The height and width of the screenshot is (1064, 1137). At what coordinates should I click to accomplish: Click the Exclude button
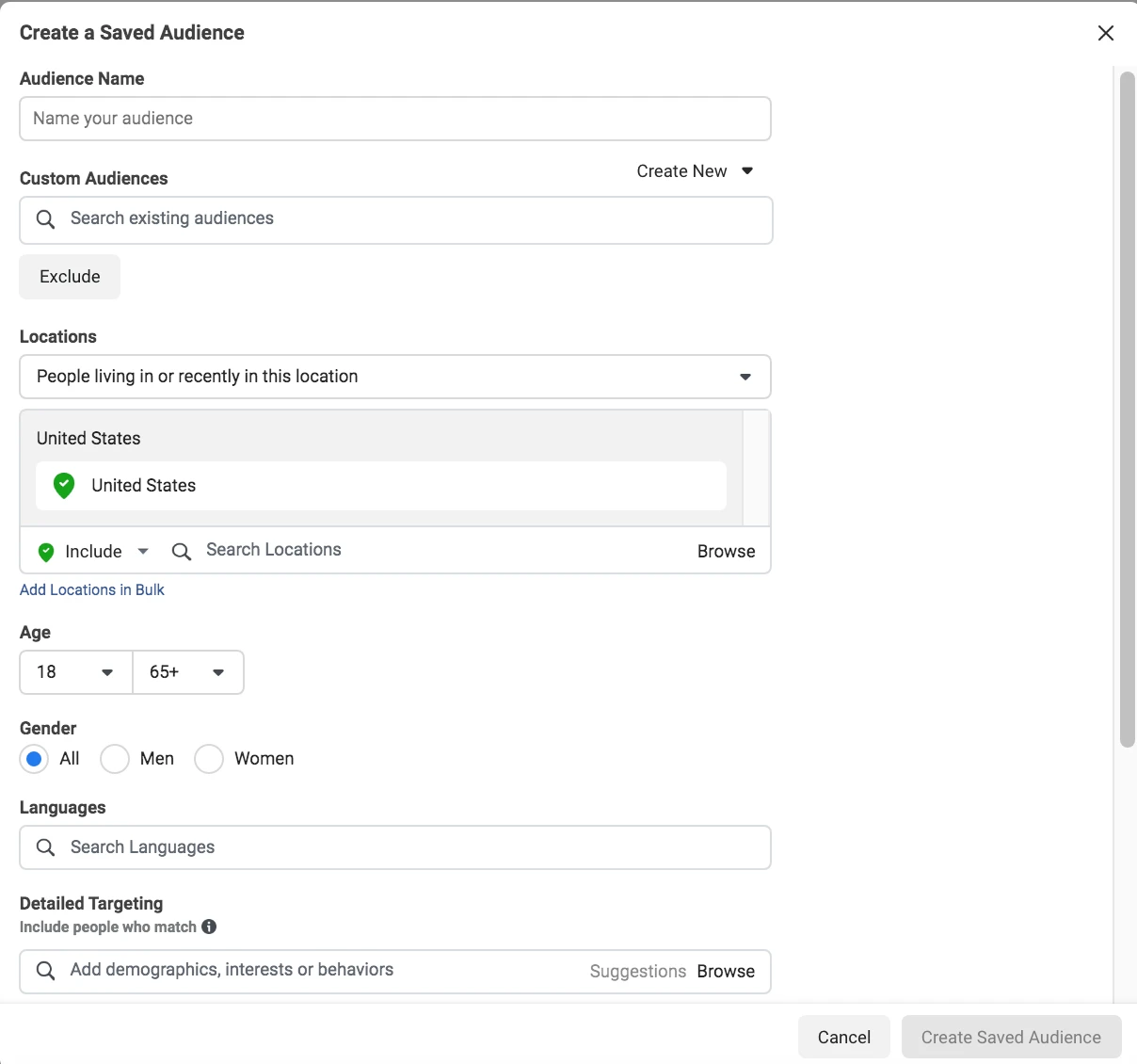coord(70,277)
